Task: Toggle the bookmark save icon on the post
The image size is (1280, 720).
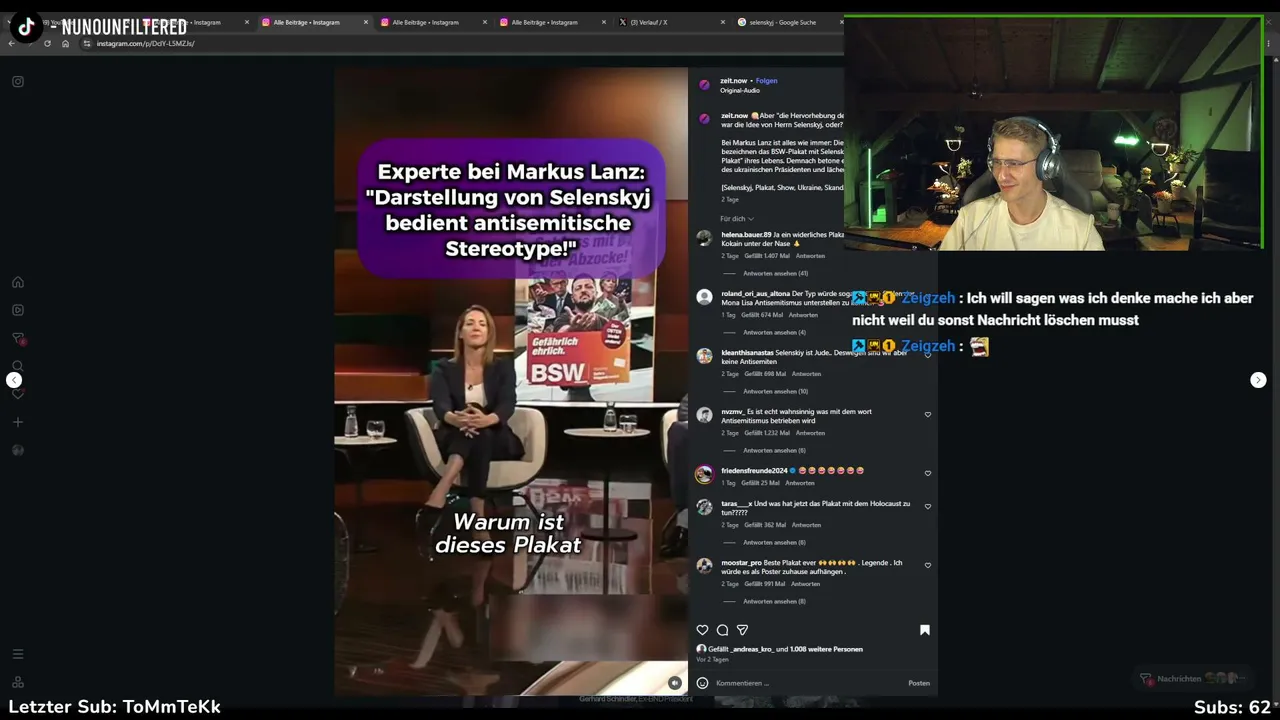Action: pyautogui.click(x=925, y=630)
